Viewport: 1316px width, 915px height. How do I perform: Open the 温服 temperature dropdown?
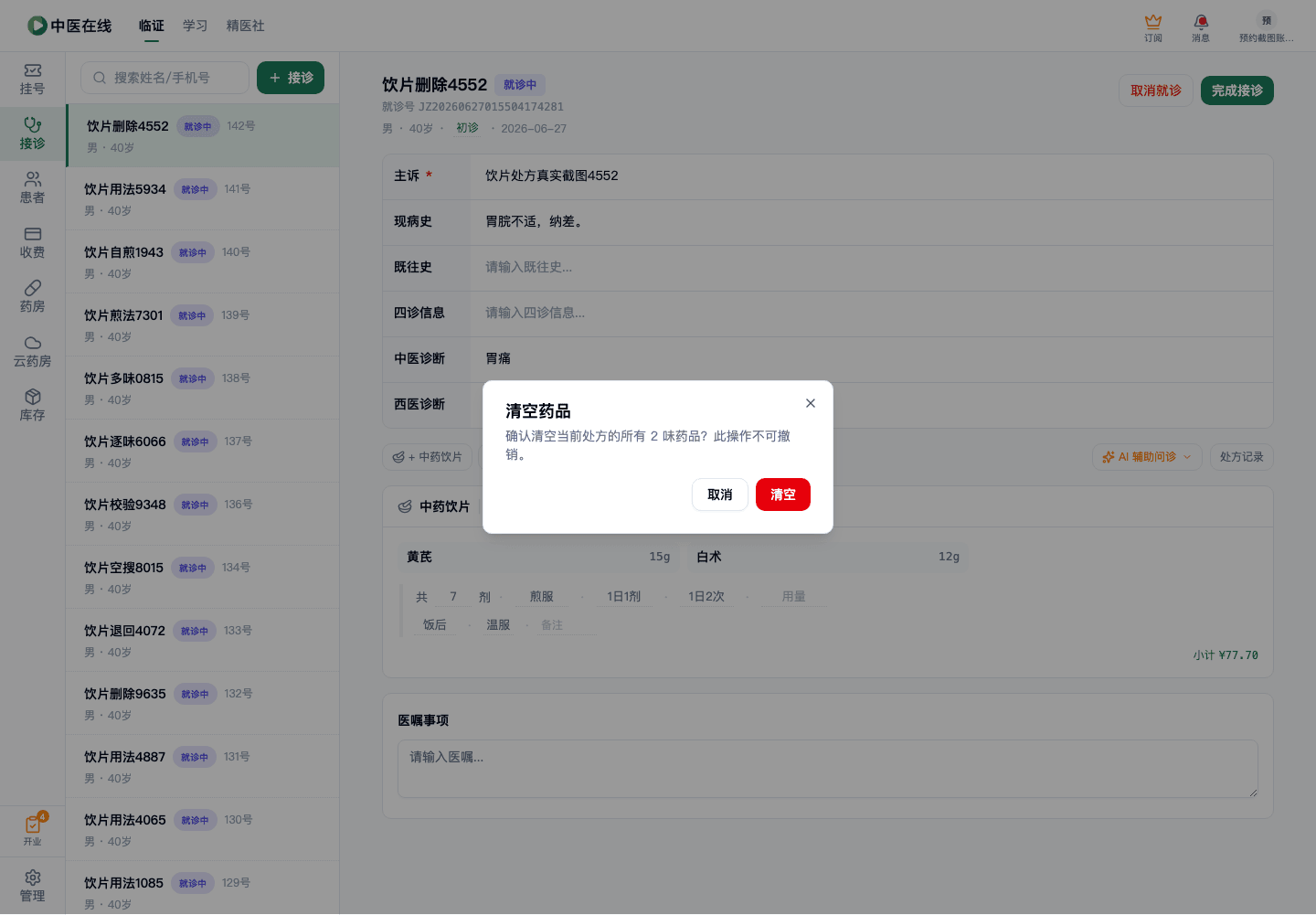coord(498,625)
